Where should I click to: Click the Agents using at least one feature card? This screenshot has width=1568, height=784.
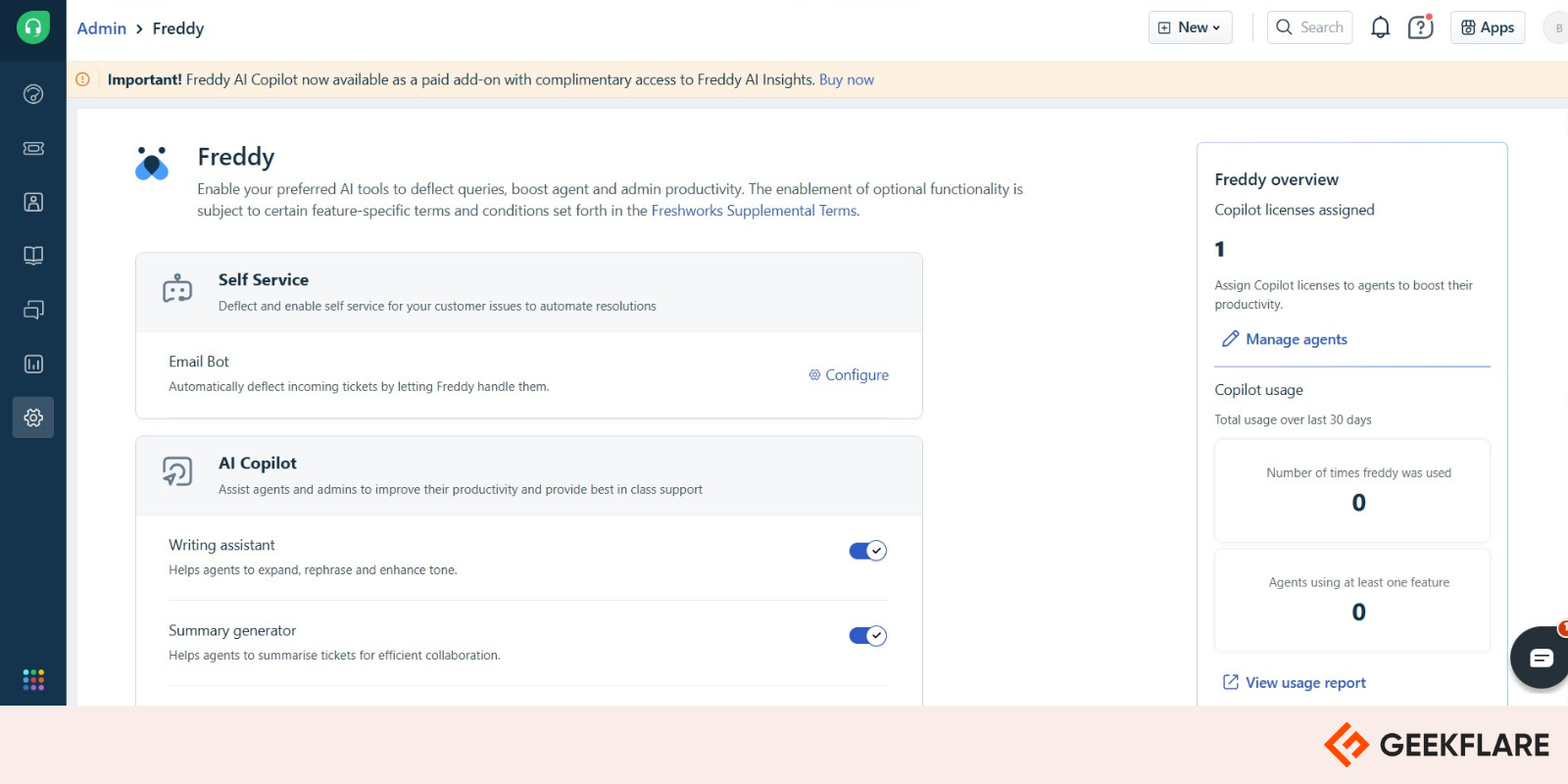click(1352, 601)
